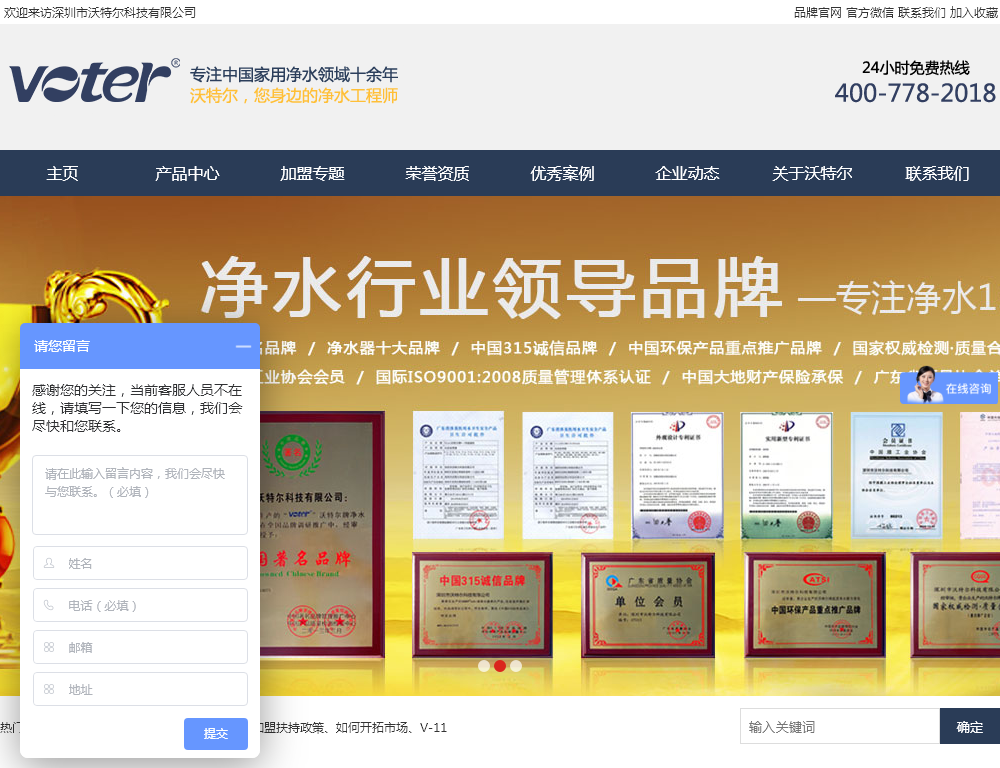Viewport: 1000px width, 768px height.
Task: Click the 中国环保产品重点推广品牌 plaque
Action: 815,605
